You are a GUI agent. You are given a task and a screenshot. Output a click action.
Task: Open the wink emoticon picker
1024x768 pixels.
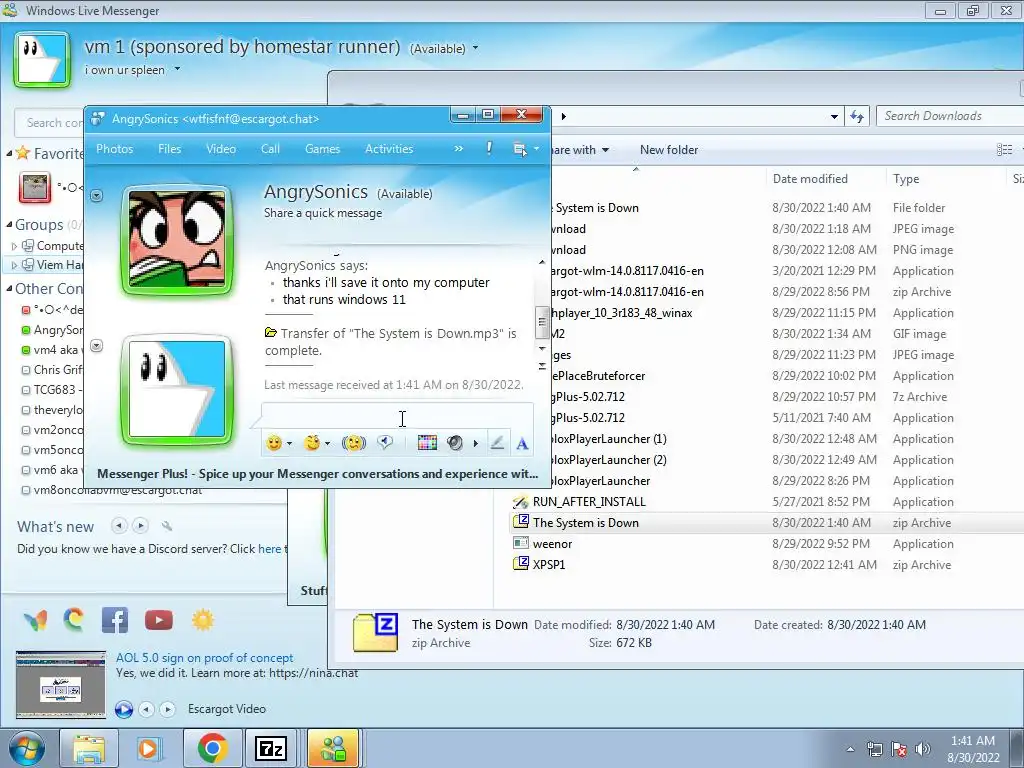312,443
